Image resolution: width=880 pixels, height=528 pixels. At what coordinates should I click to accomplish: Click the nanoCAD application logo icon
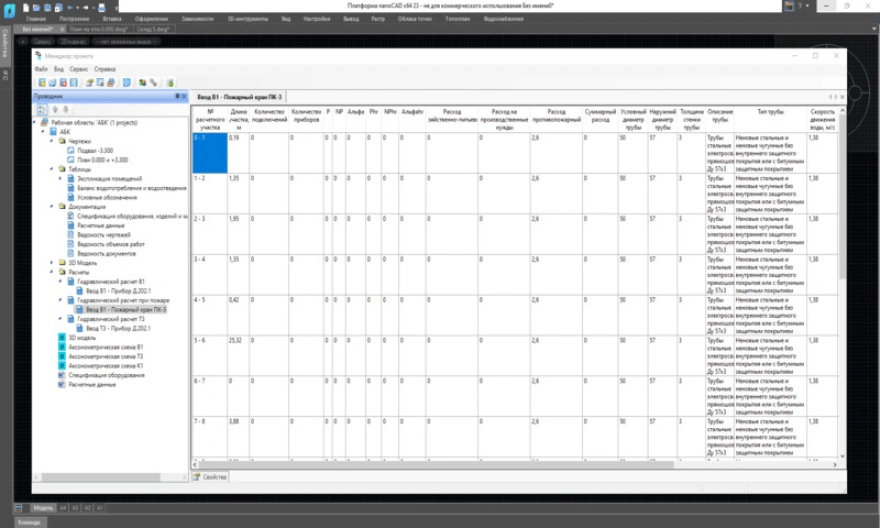[9, 8]
